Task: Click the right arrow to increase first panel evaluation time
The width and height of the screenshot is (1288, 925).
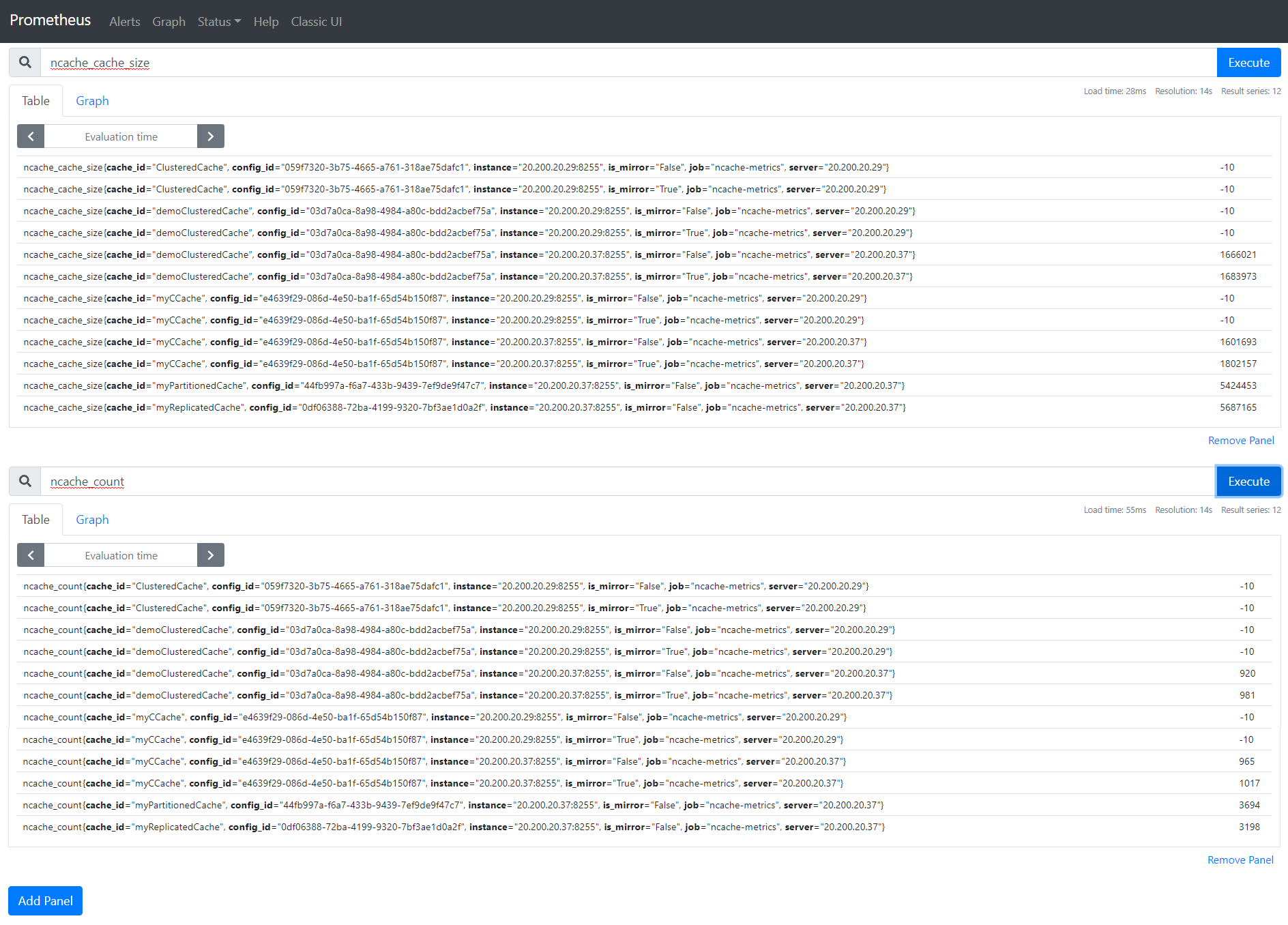Action: point(210,136)
